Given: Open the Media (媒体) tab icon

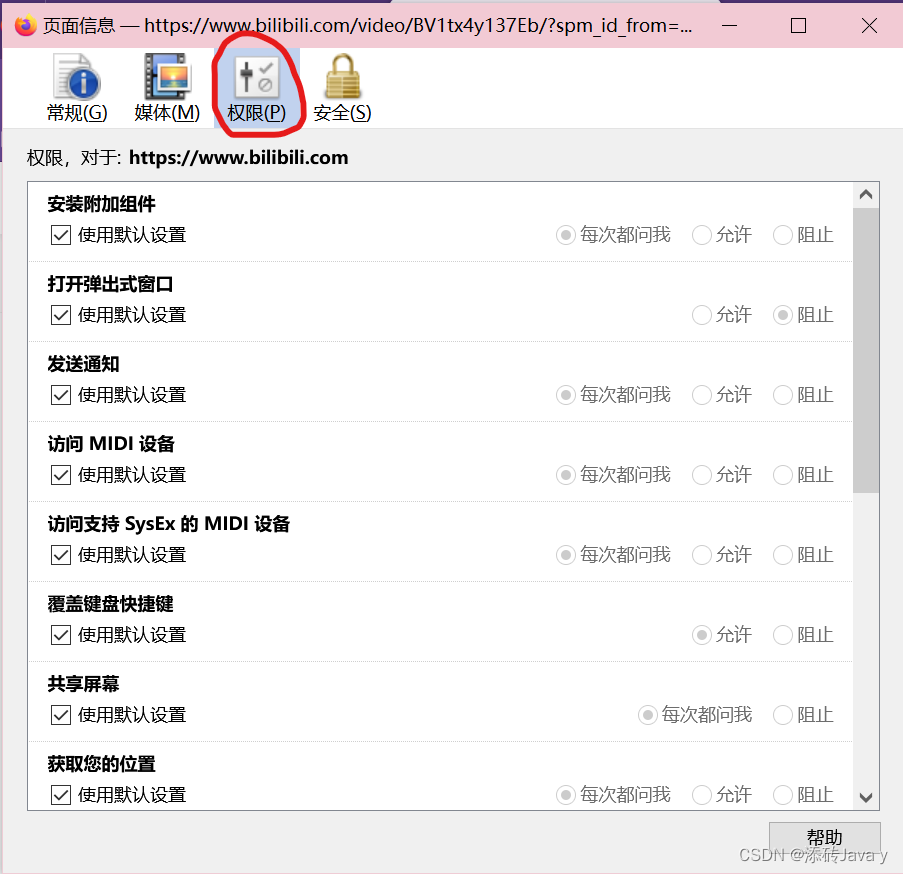Looking at the screenshot, I should click(x=167, y=88).
